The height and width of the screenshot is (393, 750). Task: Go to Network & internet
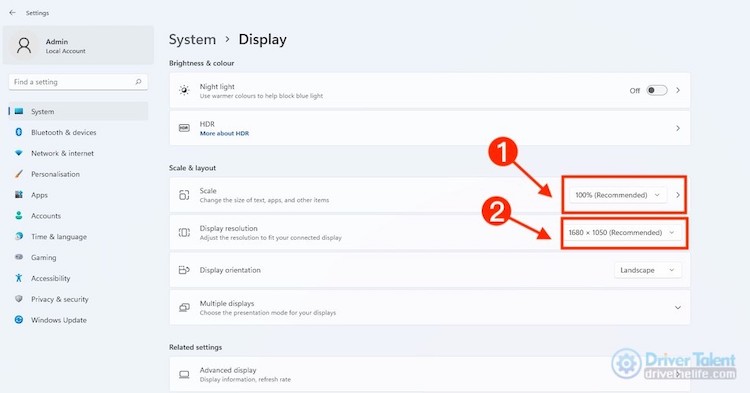[78, 153]
